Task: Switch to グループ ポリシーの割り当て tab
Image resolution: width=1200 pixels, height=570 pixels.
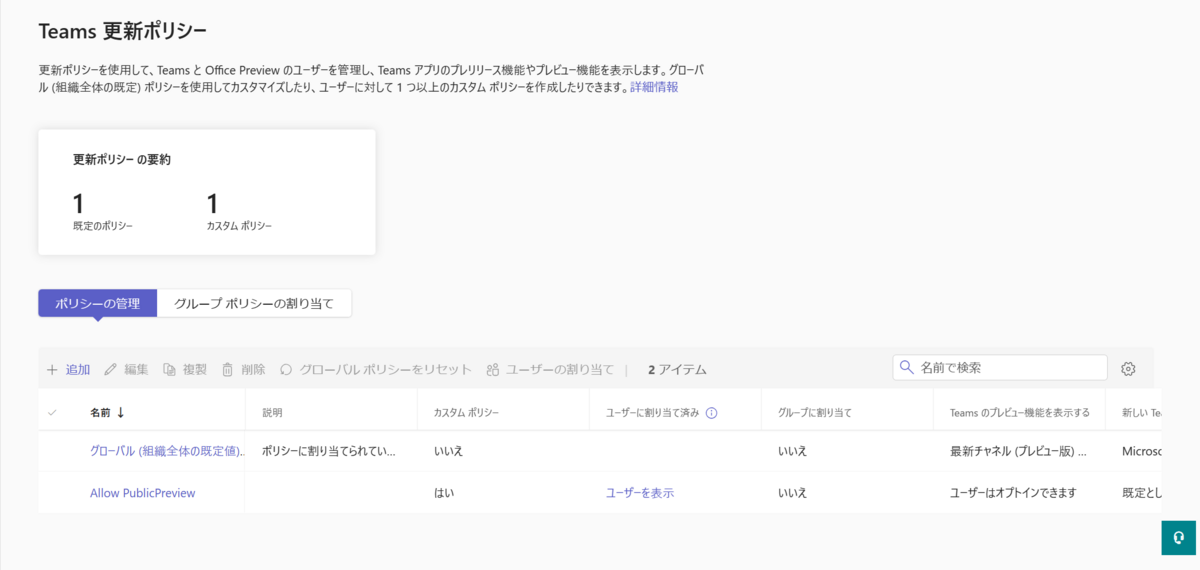Action: [254, 303]
